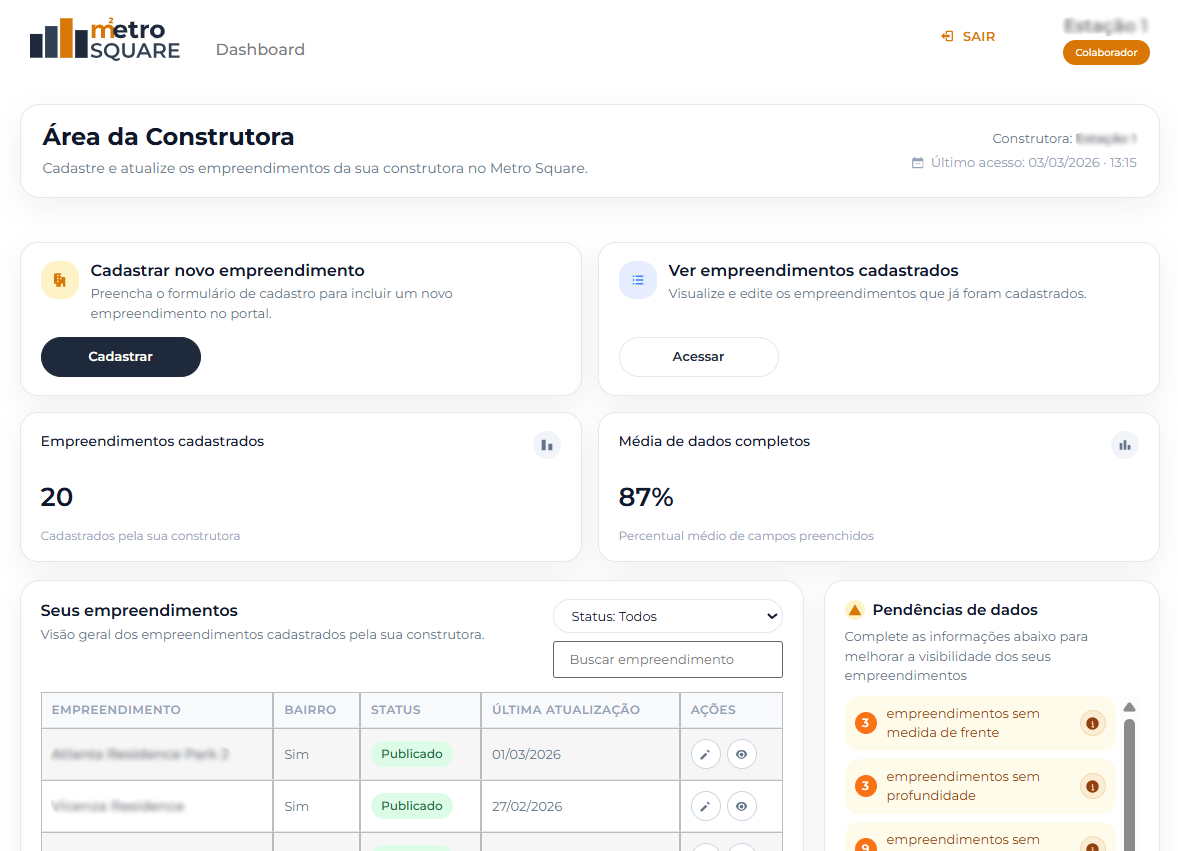
Task: Click bar chart icon in Média de dados completos card
Action: (1124, 445)
